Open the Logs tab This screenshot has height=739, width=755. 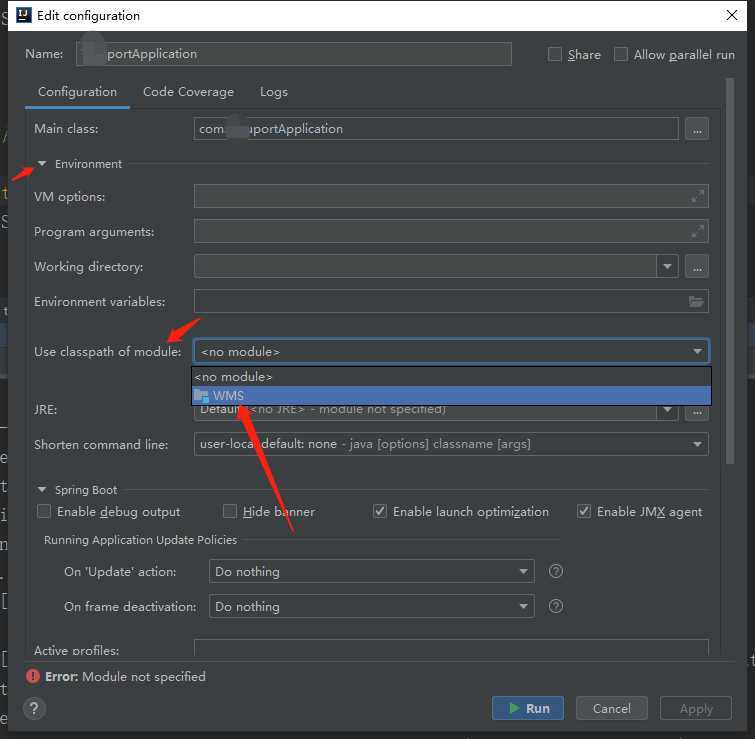click(273, 92)
